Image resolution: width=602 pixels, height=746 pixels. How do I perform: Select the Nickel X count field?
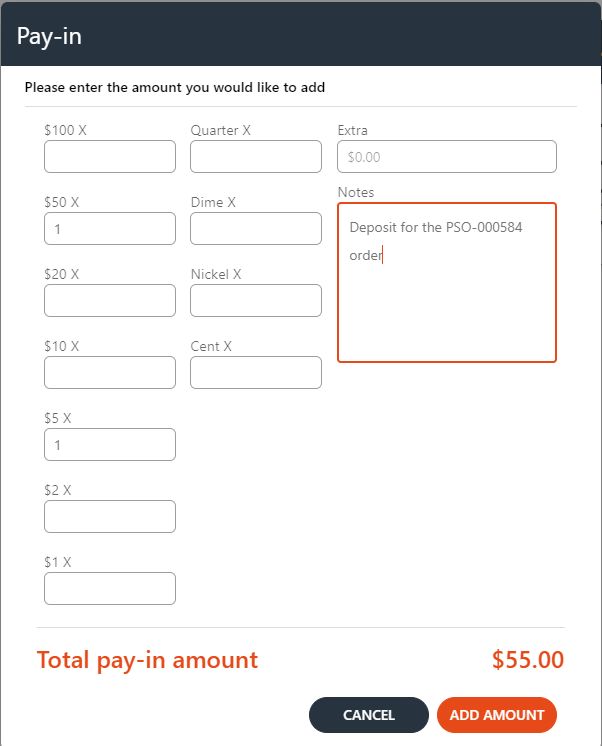tap(256, 301)
